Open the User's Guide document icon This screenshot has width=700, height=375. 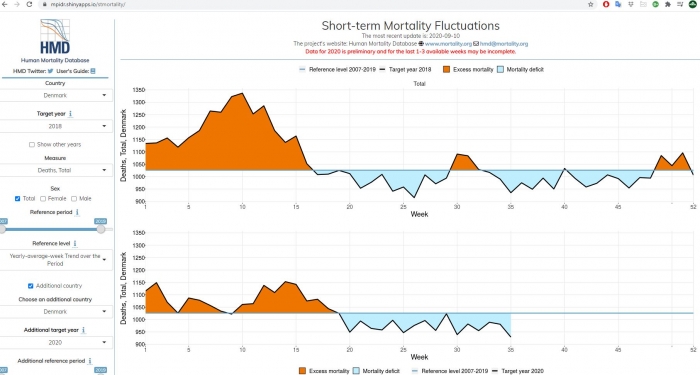pyautogui.click(x=93, y=71)
